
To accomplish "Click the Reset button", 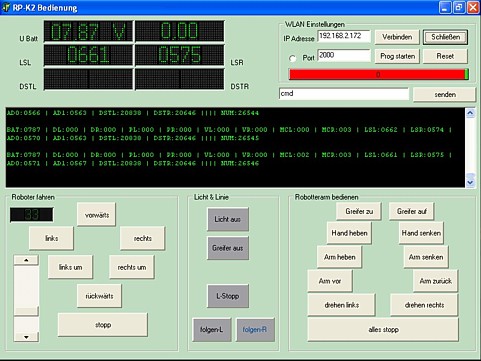I will coord(445,56).
